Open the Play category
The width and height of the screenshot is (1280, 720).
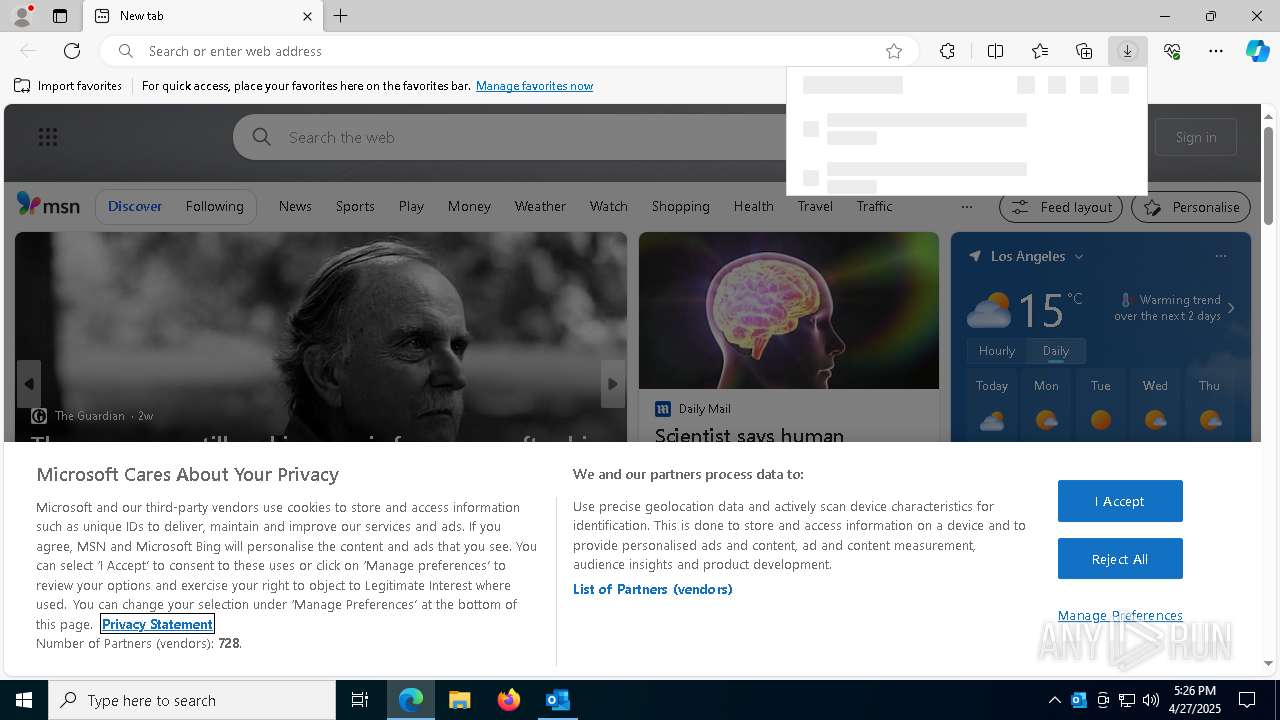click(x=411, y=206)
